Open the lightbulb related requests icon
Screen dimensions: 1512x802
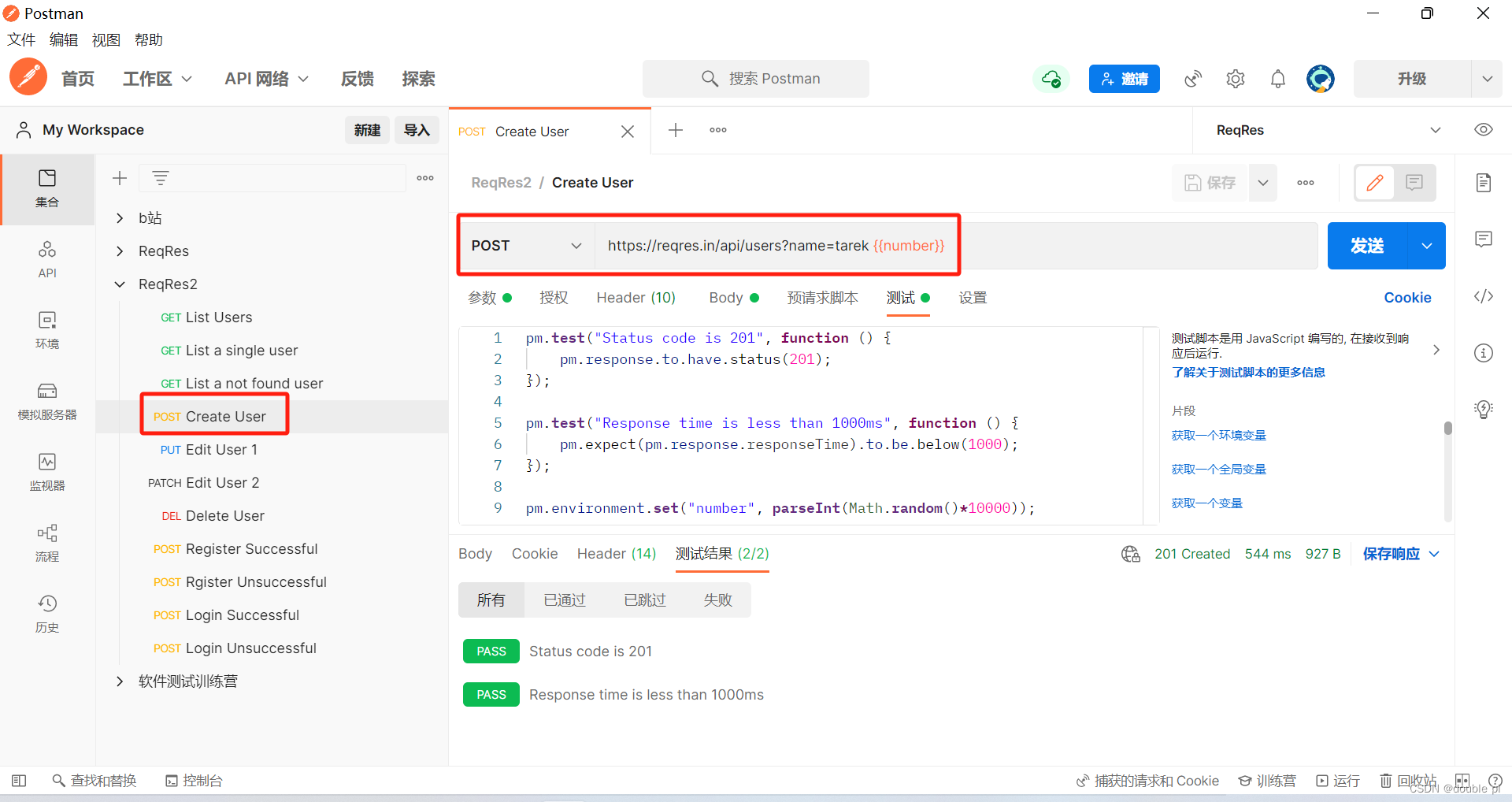(x=1484, y=410)
